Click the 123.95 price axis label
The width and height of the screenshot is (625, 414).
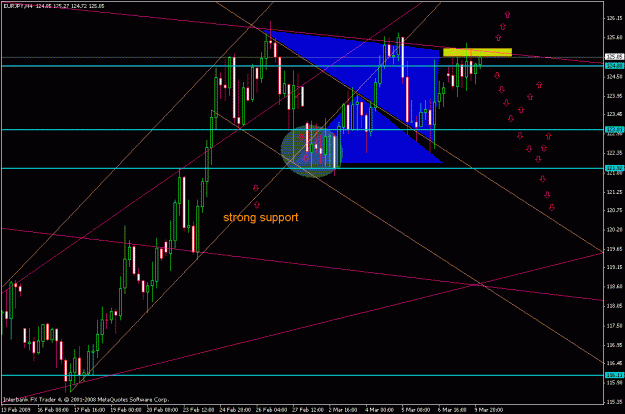[x=614, y=96]
